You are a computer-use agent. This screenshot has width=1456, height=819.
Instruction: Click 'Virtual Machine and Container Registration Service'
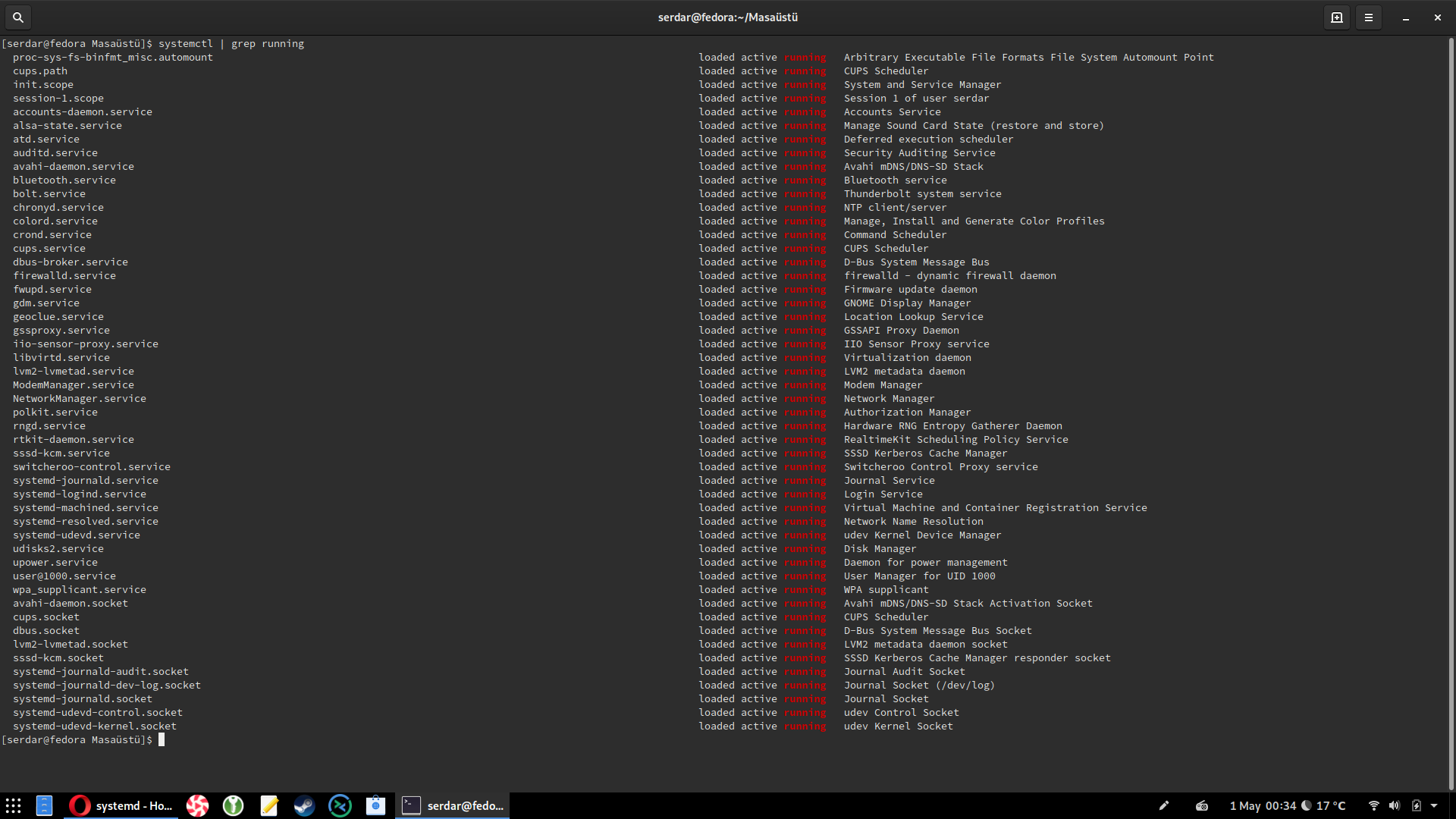click(x=996, y=508)
